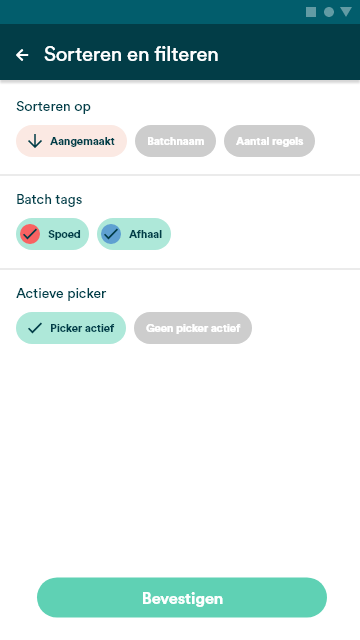Enable the Geen picker actief filter
Viewport: 360px width, 640px height.
193,328
